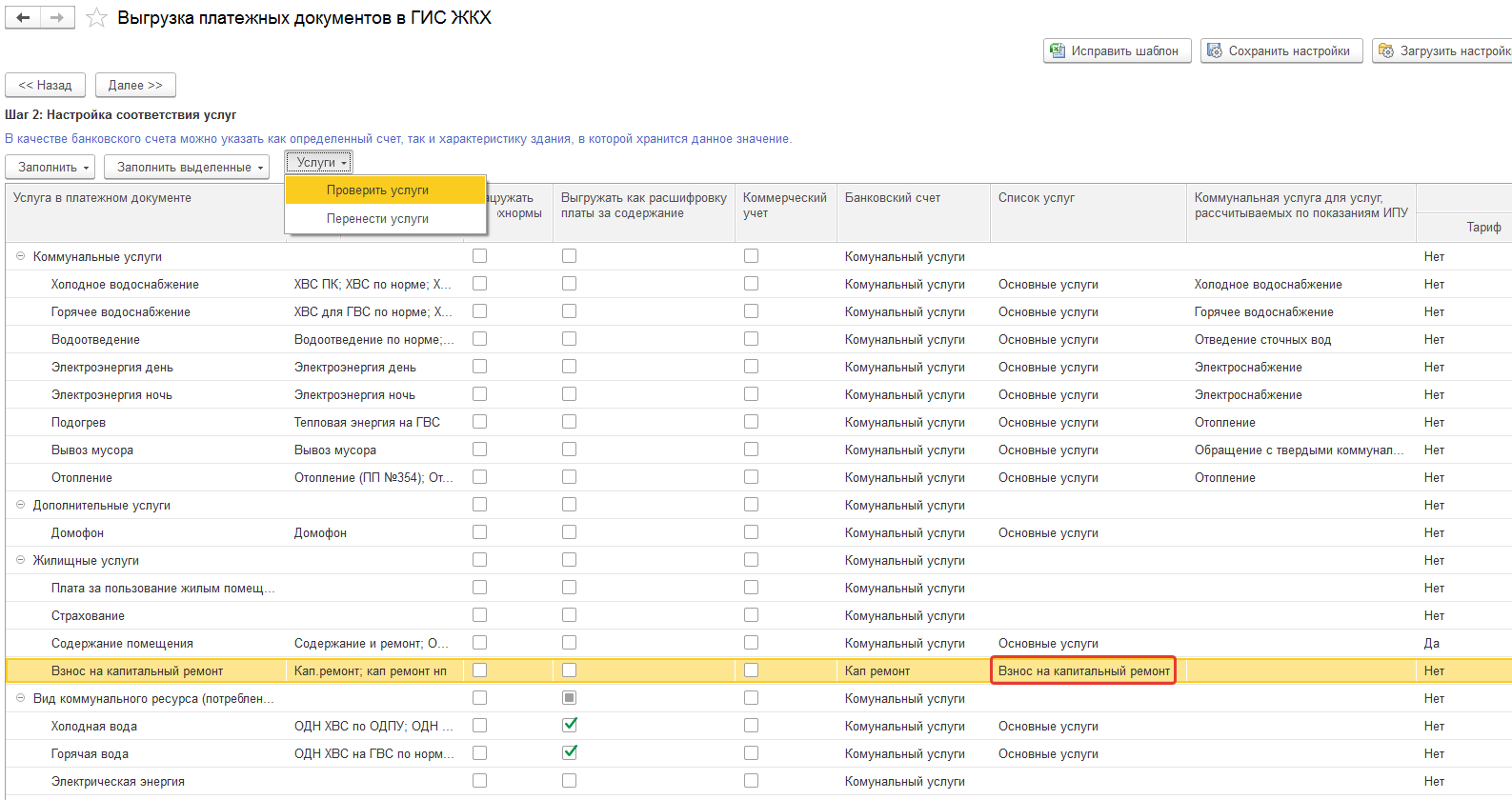Click Кап.ремонт; кап ремонт нп cell
This screenshot has width=1512, height=800.
point(374,670)
